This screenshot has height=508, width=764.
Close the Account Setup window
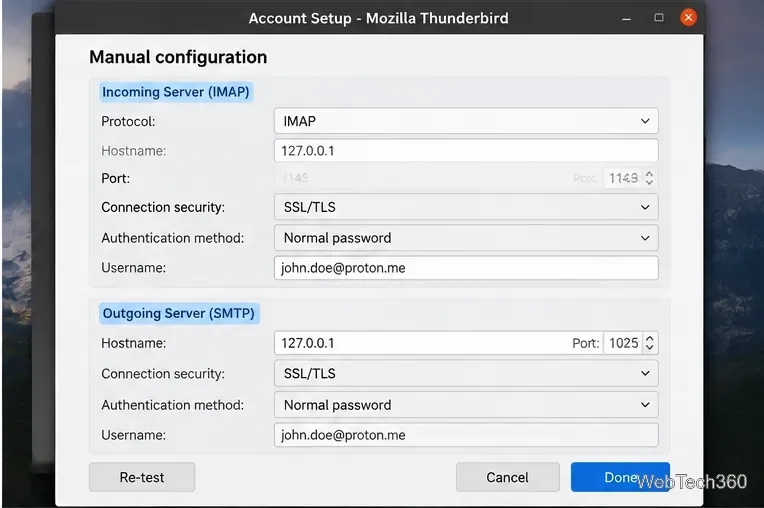(x=688, y=18)
